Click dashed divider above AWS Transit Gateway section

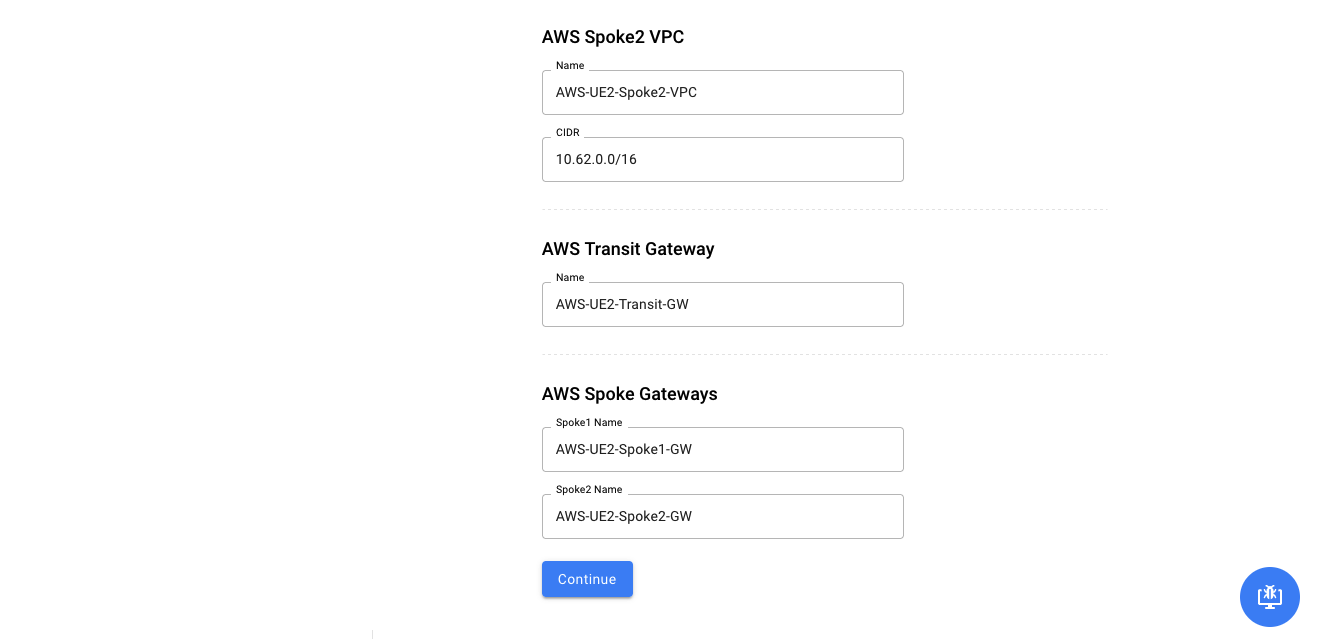pyautogui.click(x=825, y=210)
